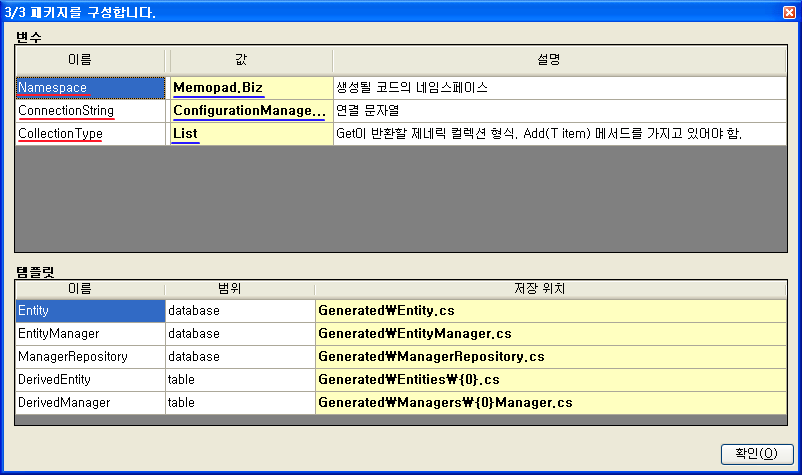The image size is (802, 475).
Task: Click the table scope for DerivedEntity
Action: click(x=240, y=380)
